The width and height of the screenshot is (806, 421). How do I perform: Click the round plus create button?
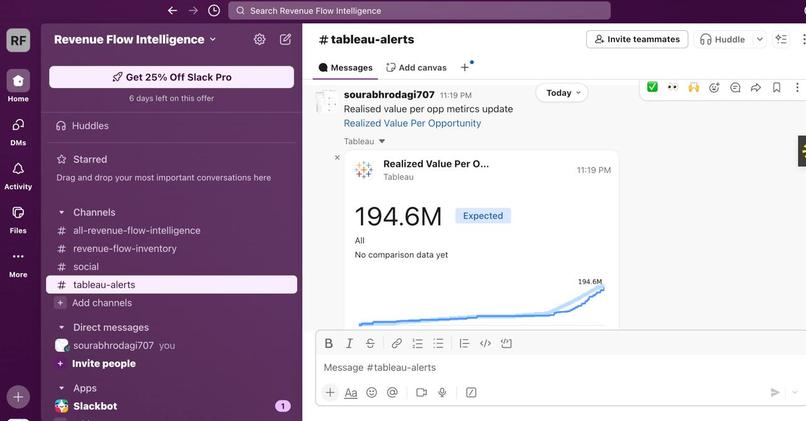(x=18, y=397)
